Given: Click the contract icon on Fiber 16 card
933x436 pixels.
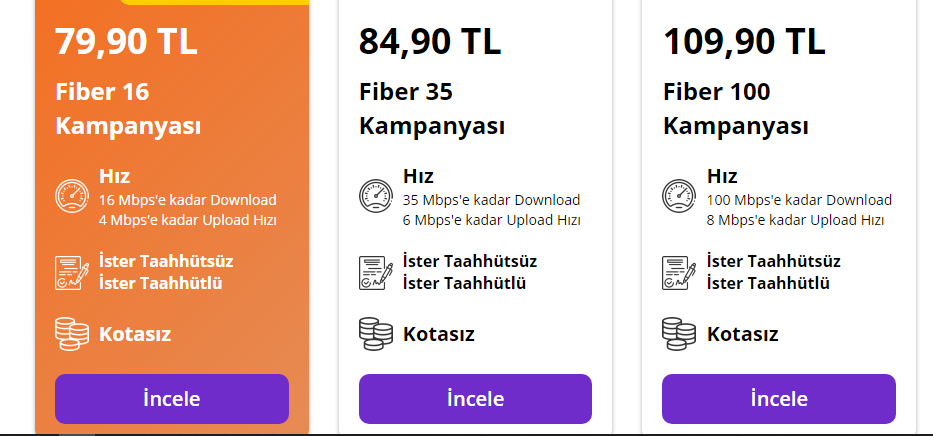Looking at the screenshot, I should [72, 272].
